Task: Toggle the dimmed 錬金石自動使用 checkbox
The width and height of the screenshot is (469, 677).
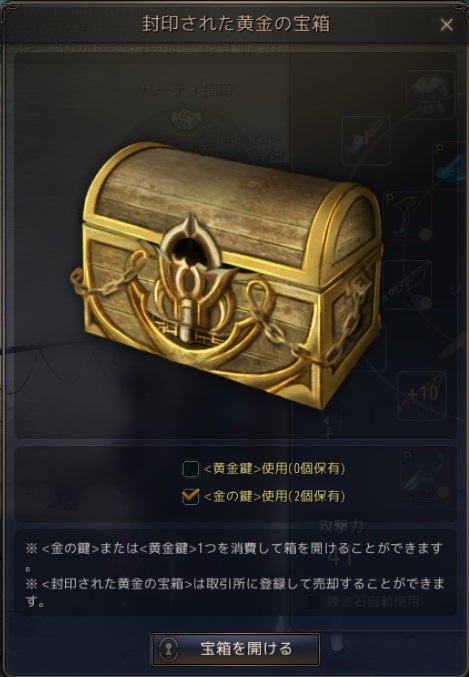Action: coord(314,602)
